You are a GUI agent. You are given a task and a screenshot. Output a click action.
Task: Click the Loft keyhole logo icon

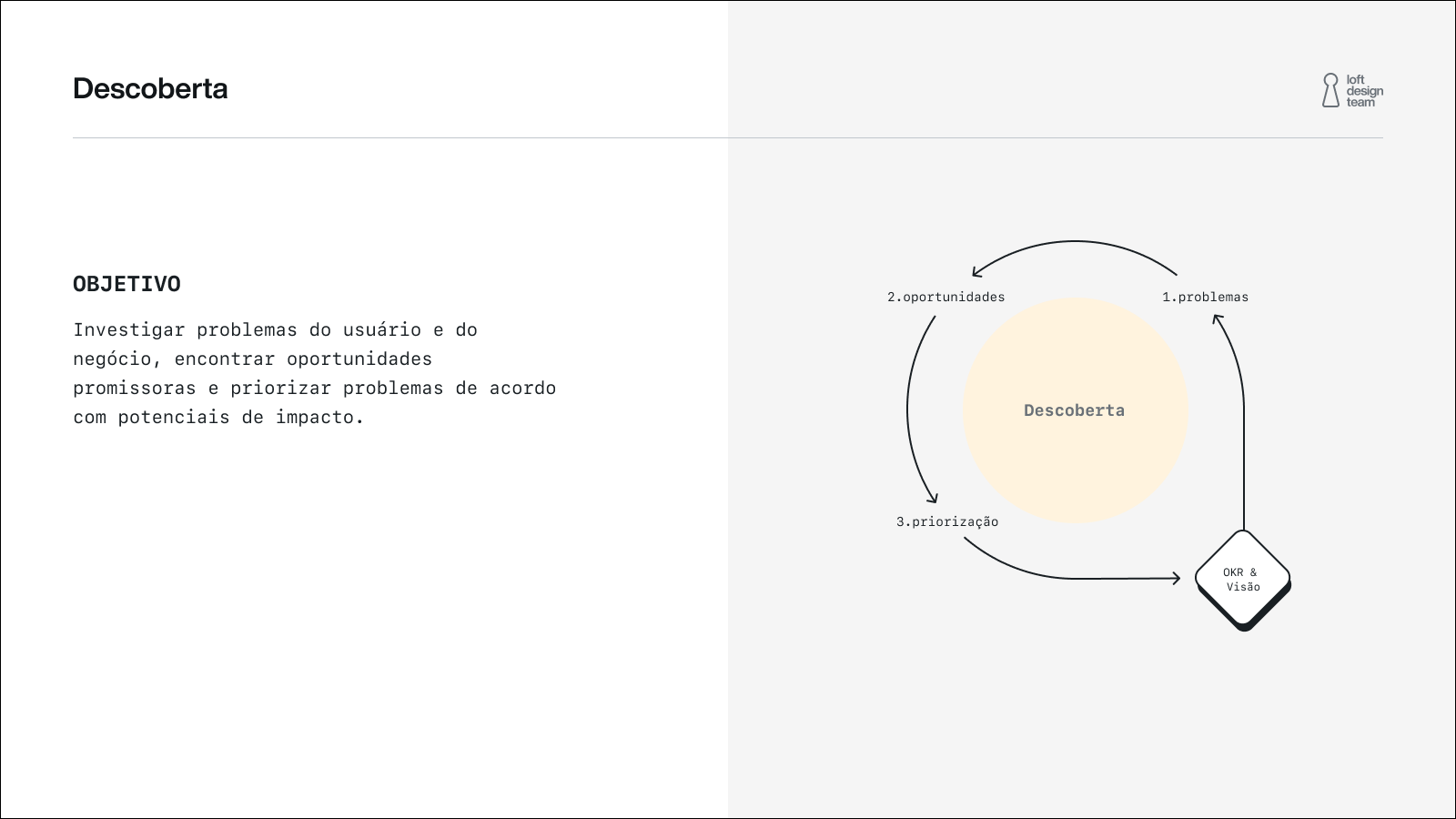pos(1330,90)
